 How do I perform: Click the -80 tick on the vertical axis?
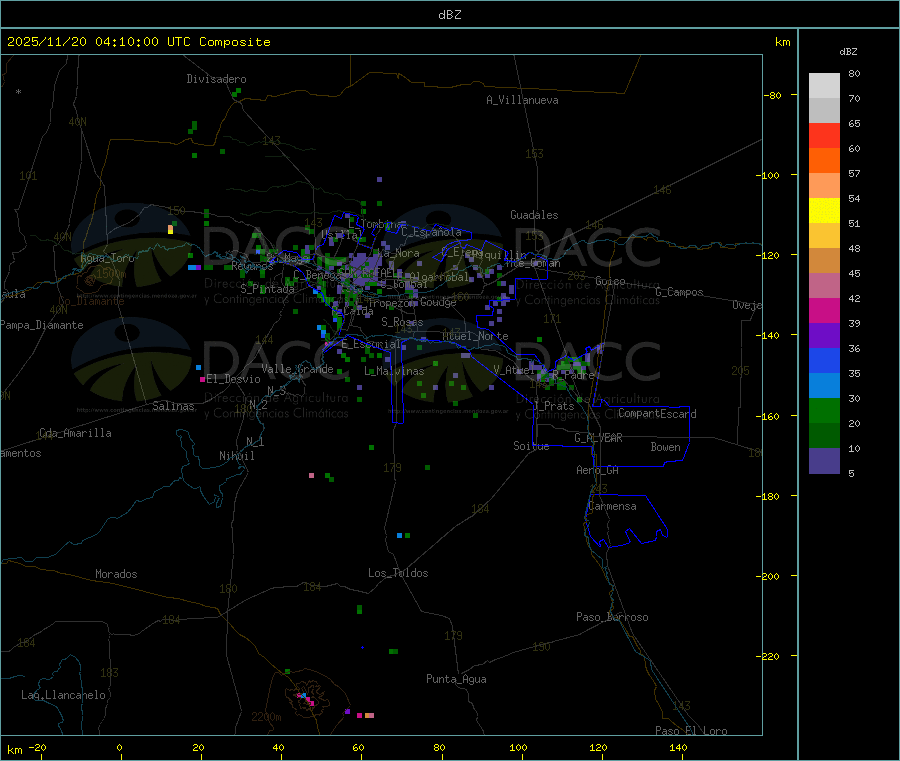[x=772, y=95]
